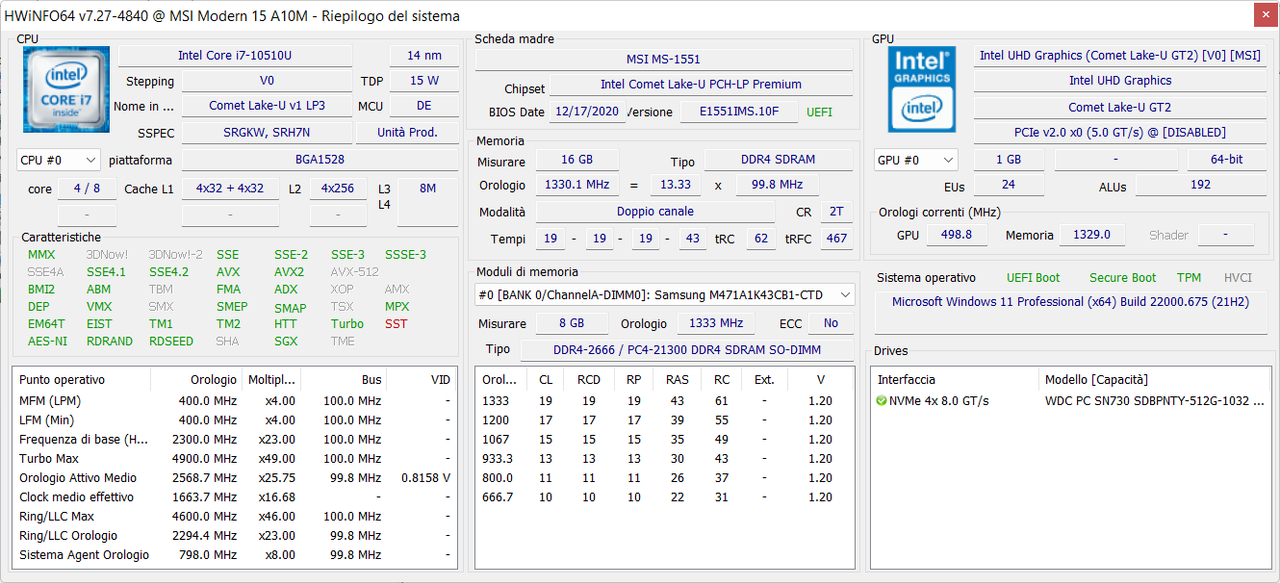Screen dimensions: 1280x583
Task: Select the MFM (LPM) operating point row
Action: (235, 401)
